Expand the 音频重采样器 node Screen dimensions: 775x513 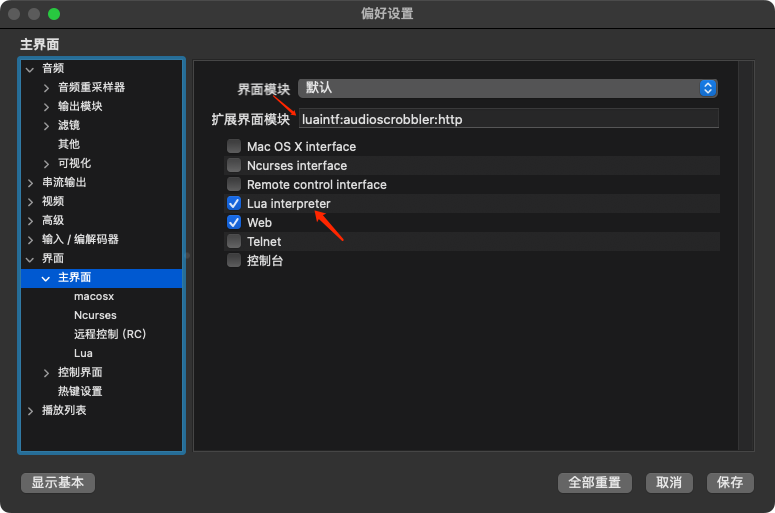coord(46,88)
